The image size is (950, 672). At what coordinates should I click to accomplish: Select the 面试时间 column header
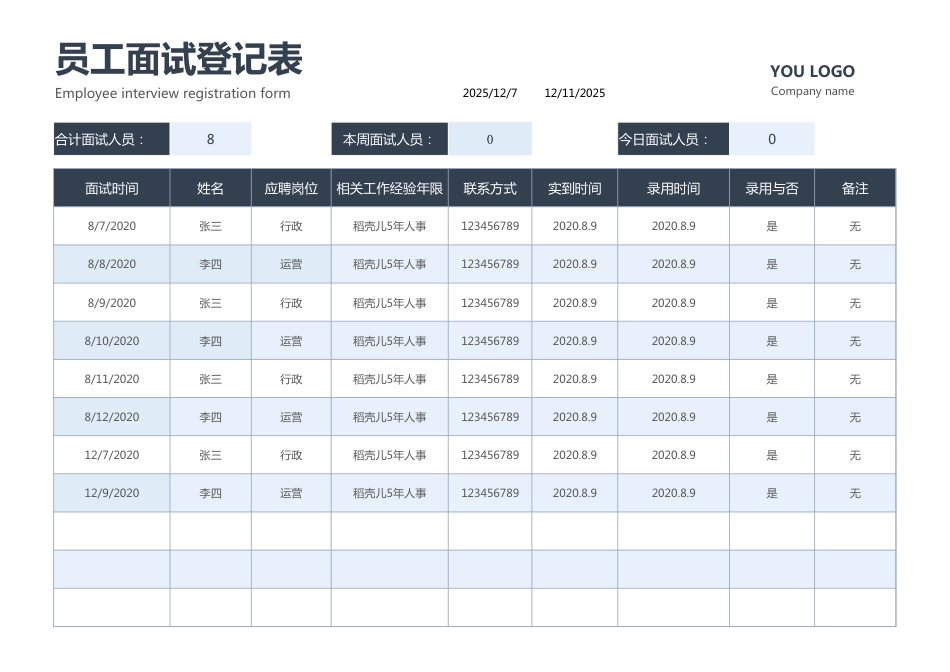pos(111,187)
